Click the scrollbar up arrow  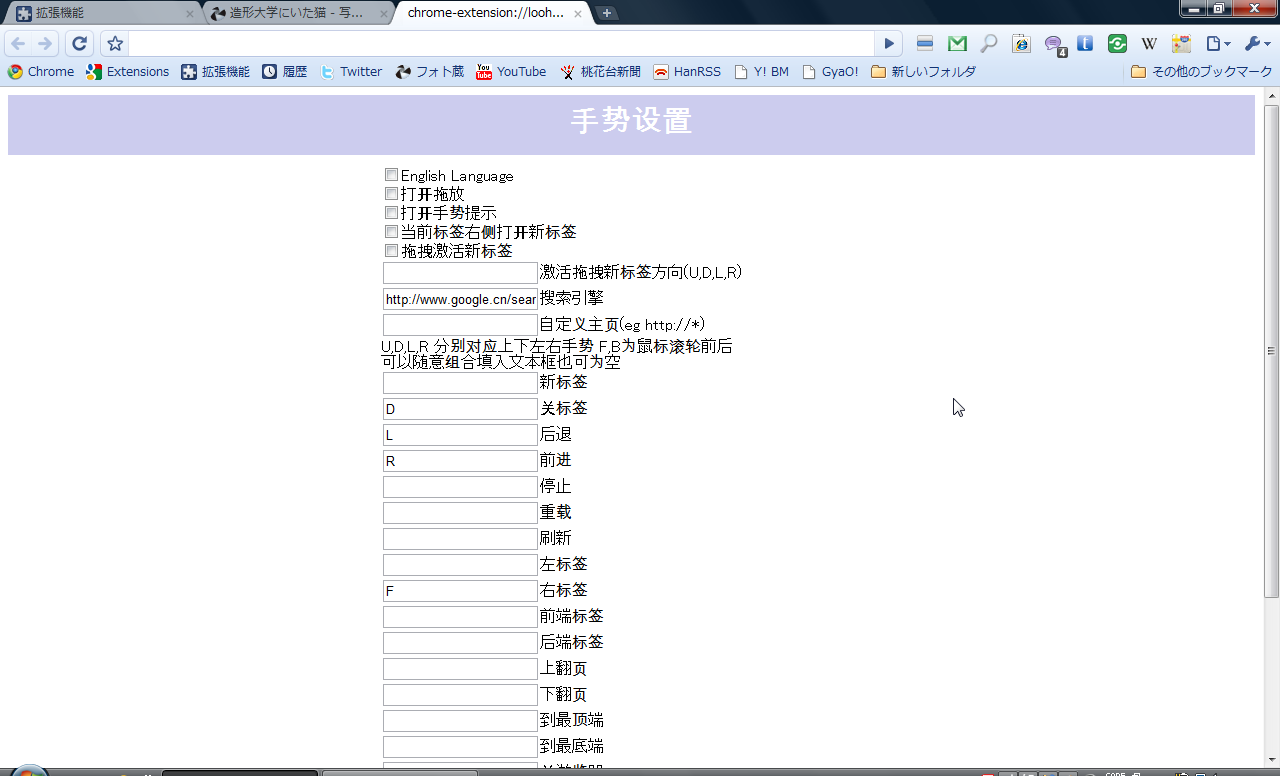tap(1271, 96)
